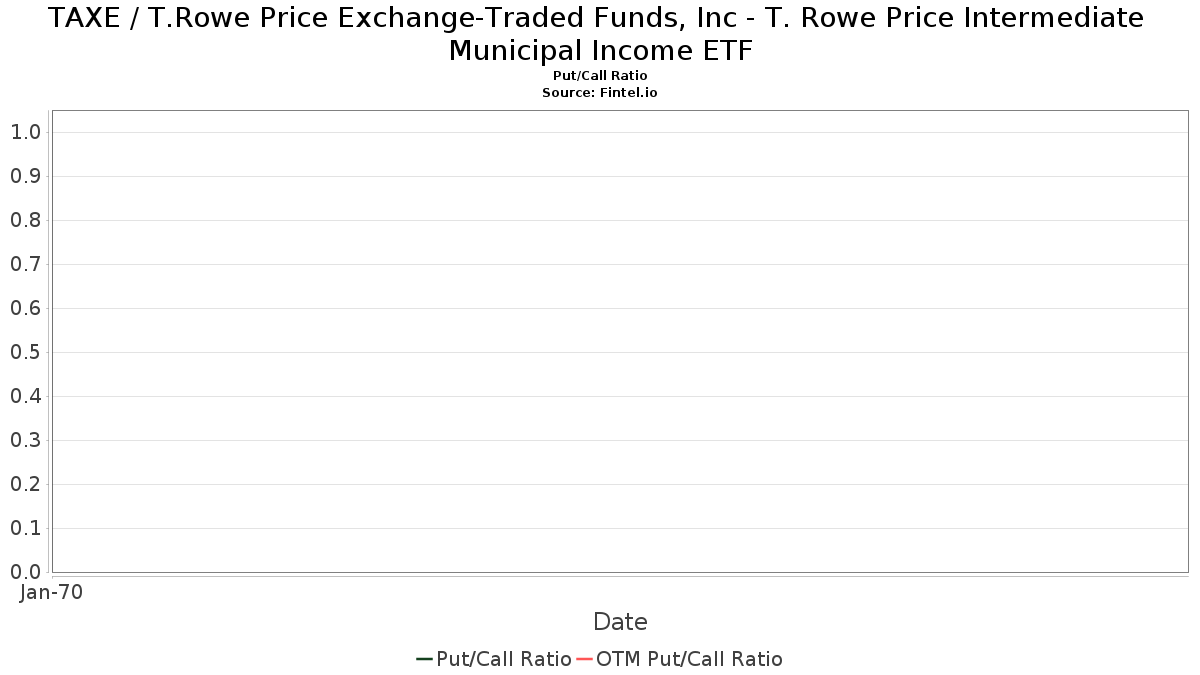Screen dimensions: 1200x675
Task: Click the 0.0 y-axis label
Action: (26, 572)
